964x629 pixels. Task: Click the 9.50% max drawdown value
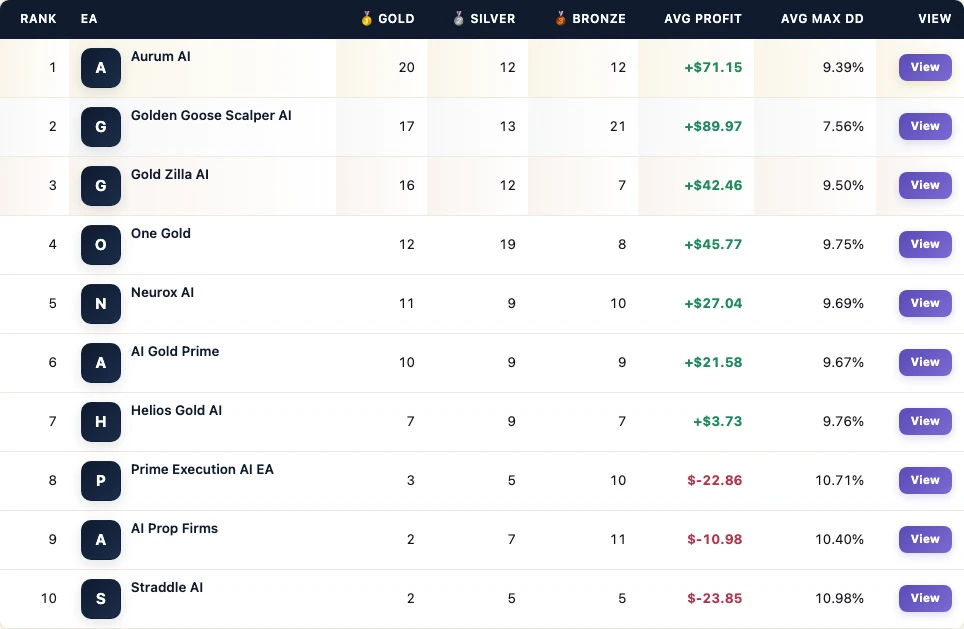(x=843, y=186)
